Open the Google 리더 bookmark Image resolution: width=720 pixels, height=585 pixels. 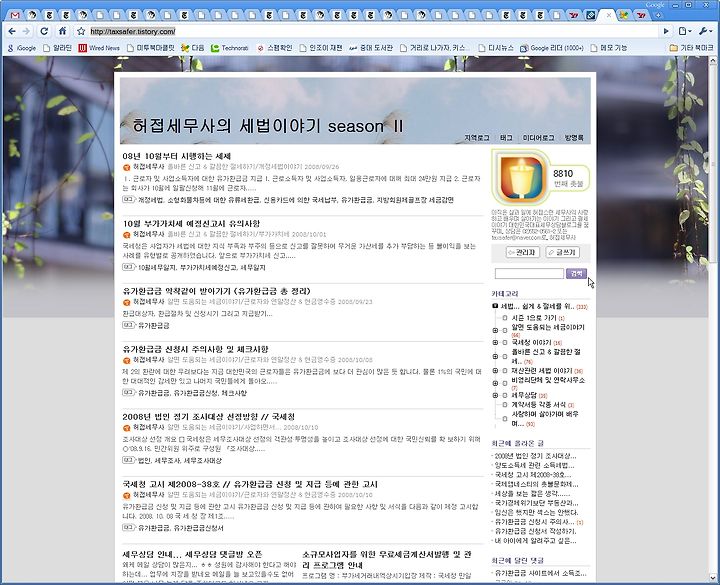click(552, 48)
